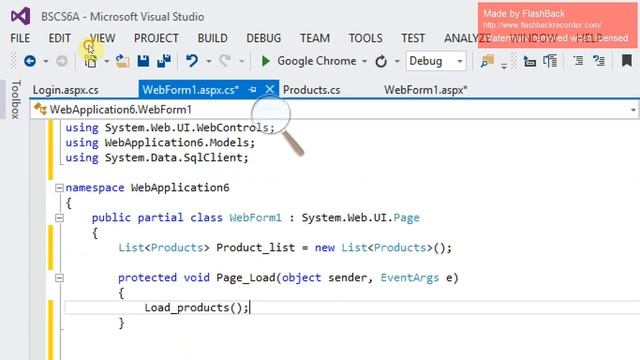The image size is (640, 360).
Task: Click the Save All icon
Action: coord(164,61)
